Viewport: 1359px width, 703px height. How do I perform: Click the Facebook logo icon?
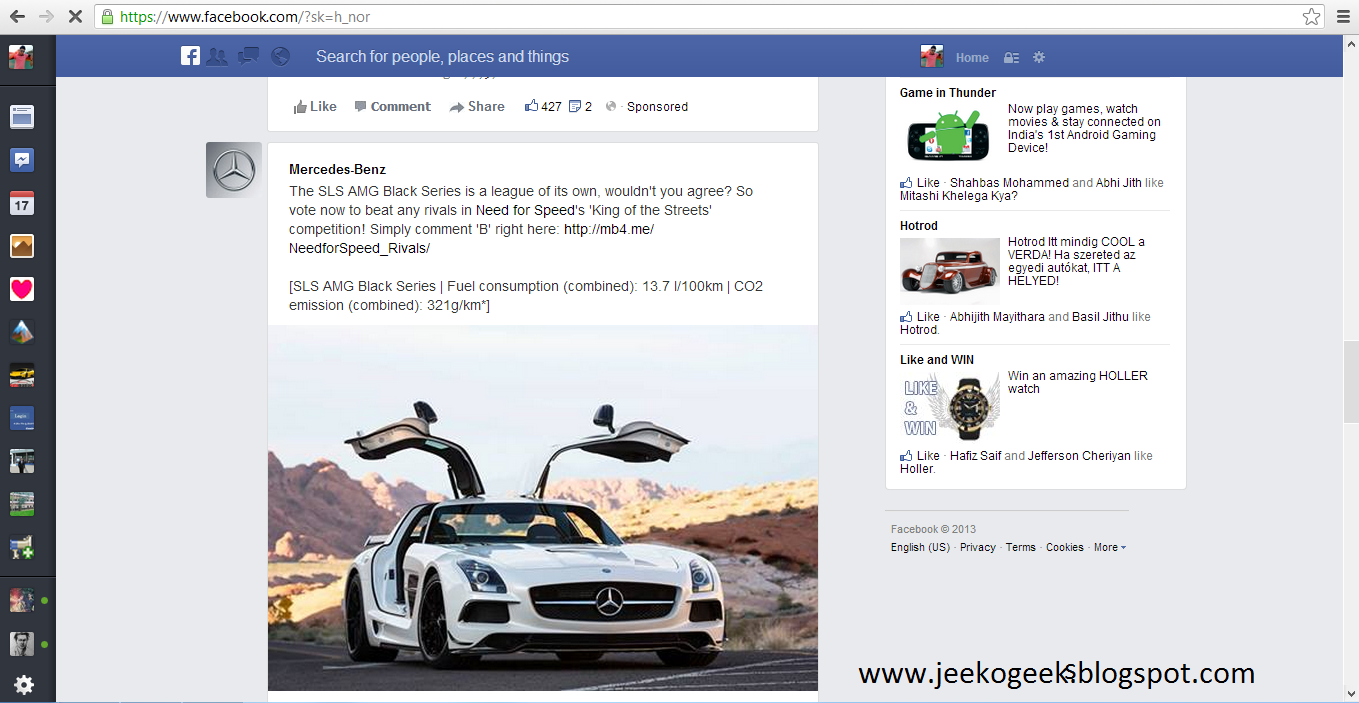tap(190, 56)
